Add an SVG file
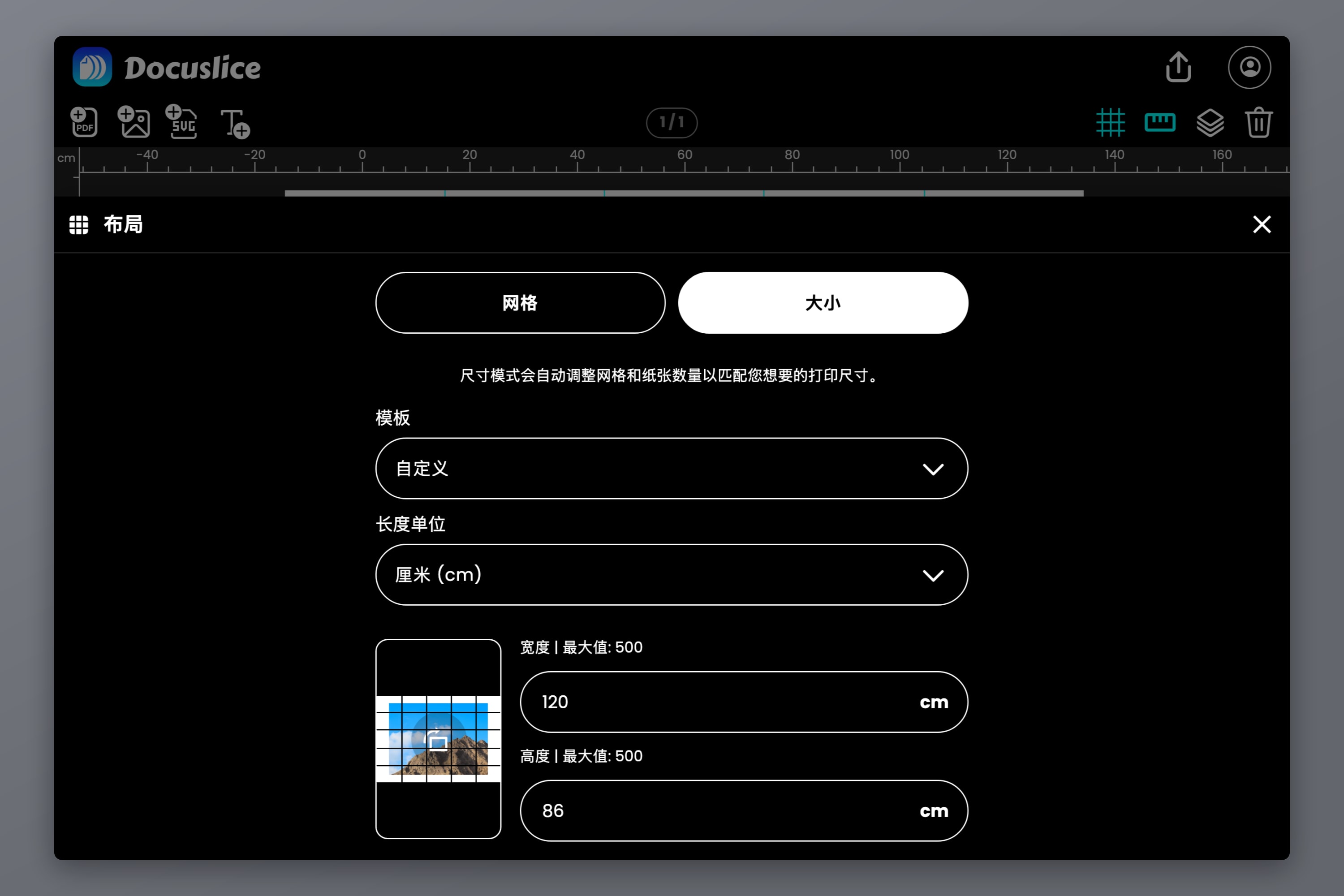1344x896 pixels. 182,122
